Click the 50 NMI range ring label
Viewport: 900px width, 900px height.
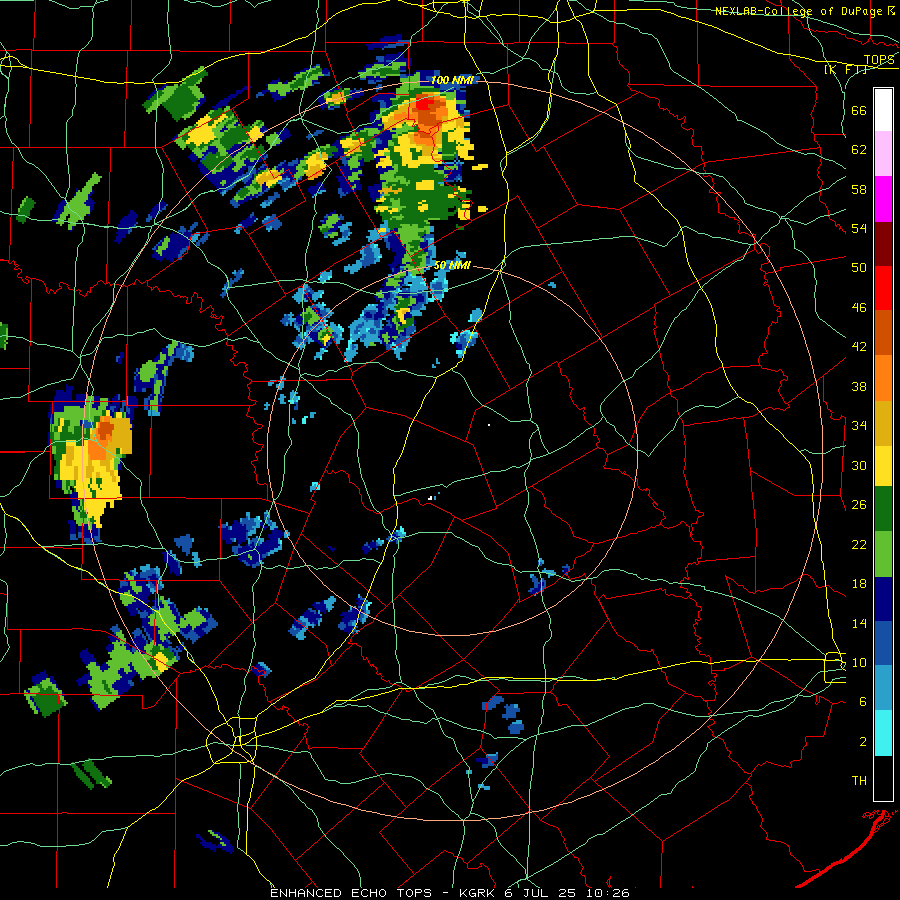pyautogui.click(x=452, y=265)
